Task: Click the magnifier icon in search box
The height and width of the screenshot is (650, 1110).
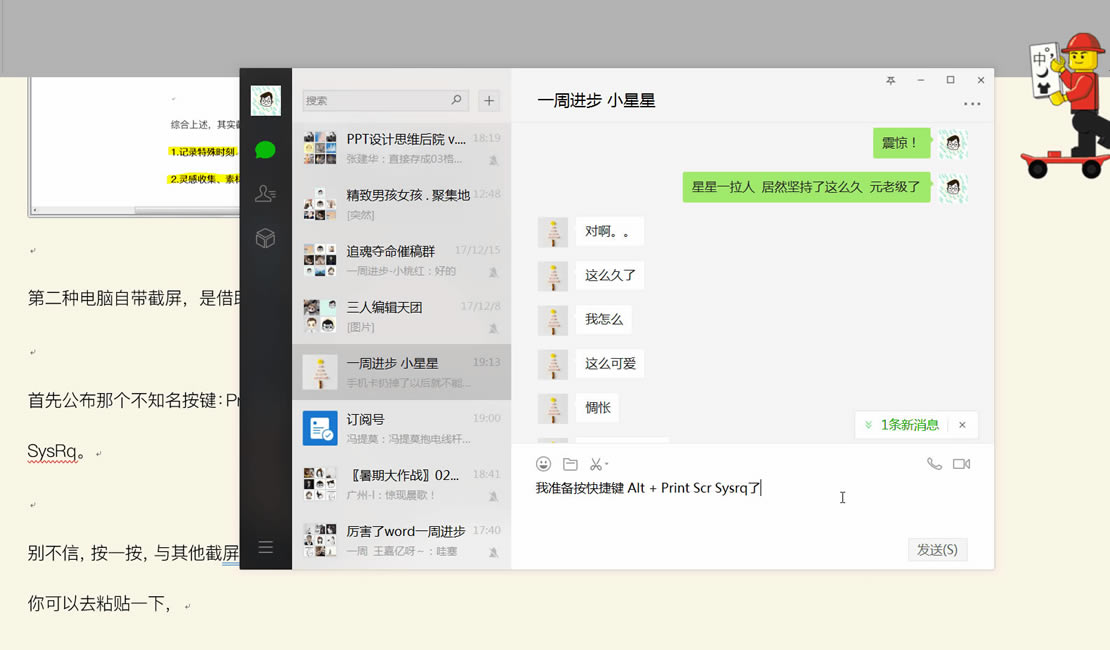Action: pyautogui.click(x=457, y=101)
